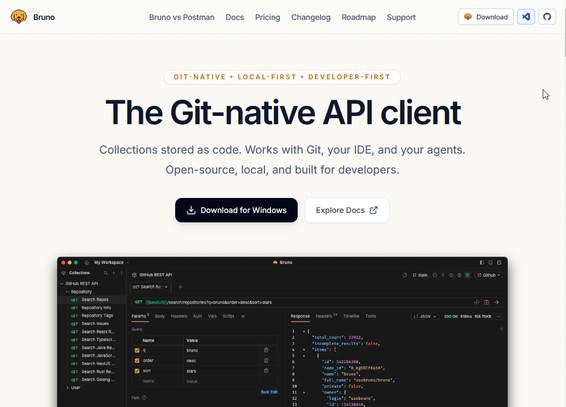
Task: Open the Pricing nav item
Action: click(267, 17)
